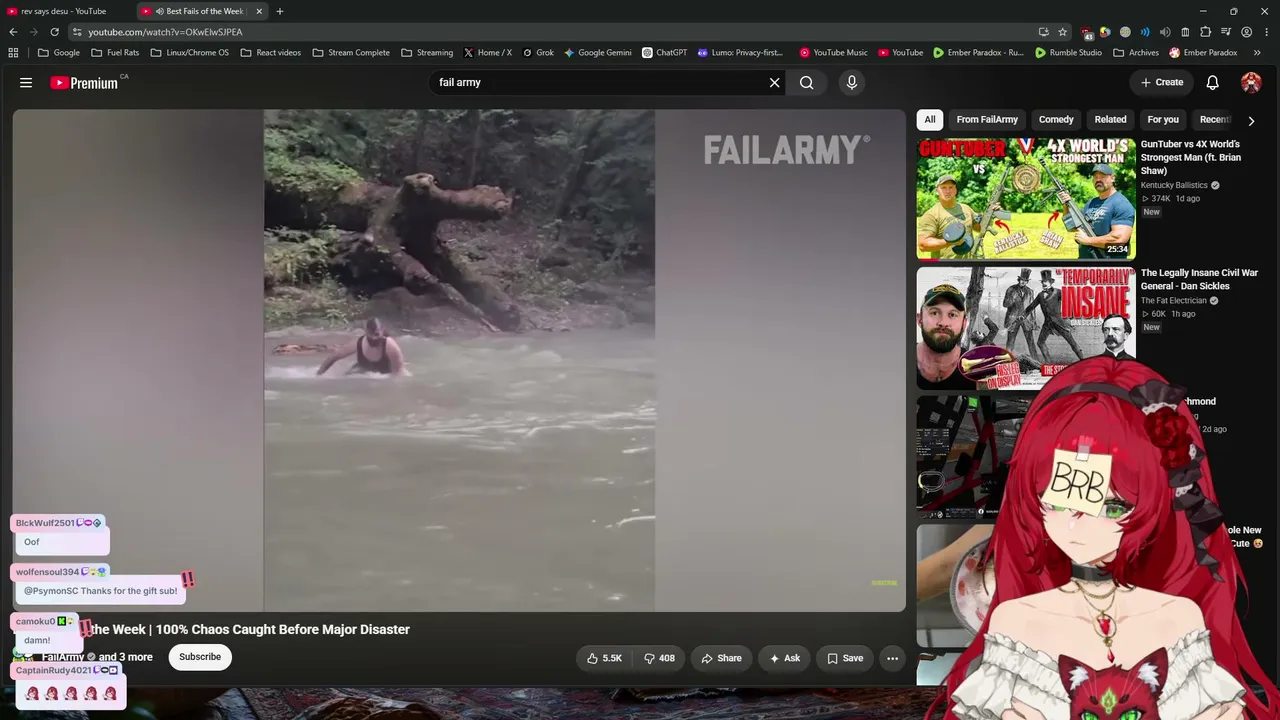The width and height of the screenshot is (1280, 720).
Task: Select the For you chip
Action: coord(1163,120)
